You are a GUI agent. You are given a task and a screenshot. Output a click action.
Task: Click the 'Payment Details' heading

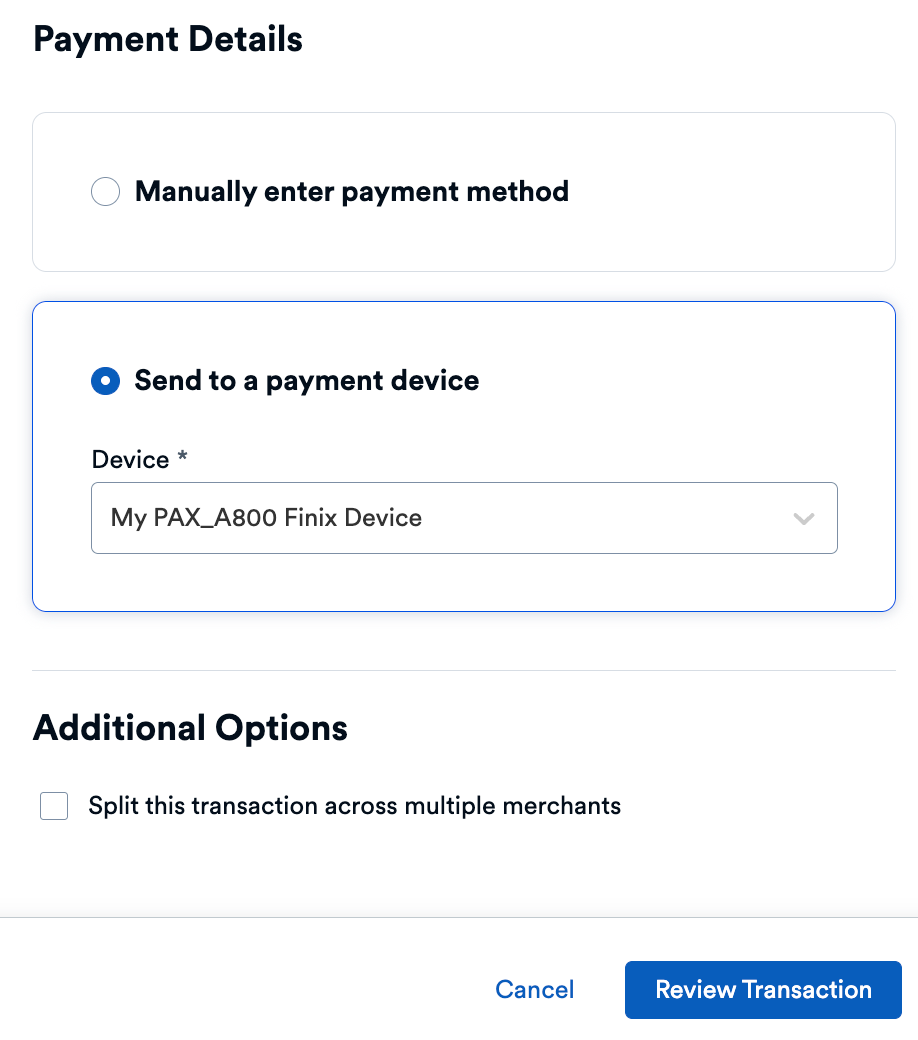(x=167, y=39)
